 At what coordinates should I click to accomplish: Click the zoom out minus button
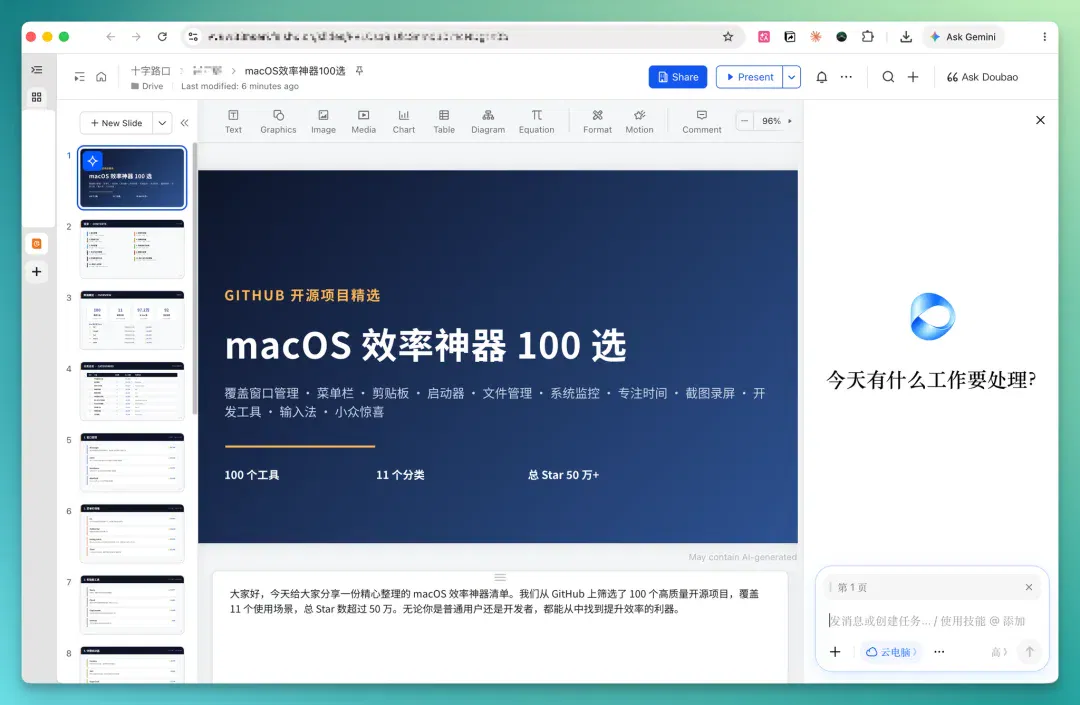(745, 121)
